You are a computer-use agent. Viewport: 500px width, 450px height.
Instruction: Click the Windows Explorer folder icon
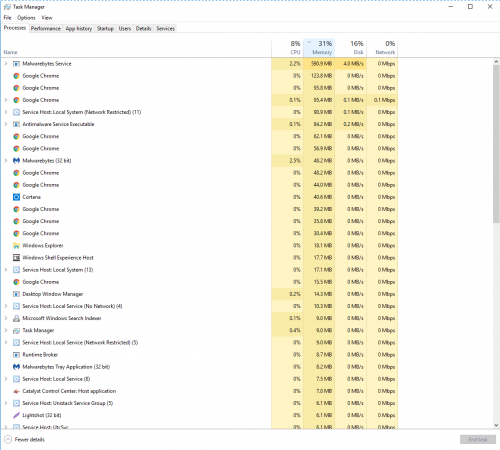point(16,246)
